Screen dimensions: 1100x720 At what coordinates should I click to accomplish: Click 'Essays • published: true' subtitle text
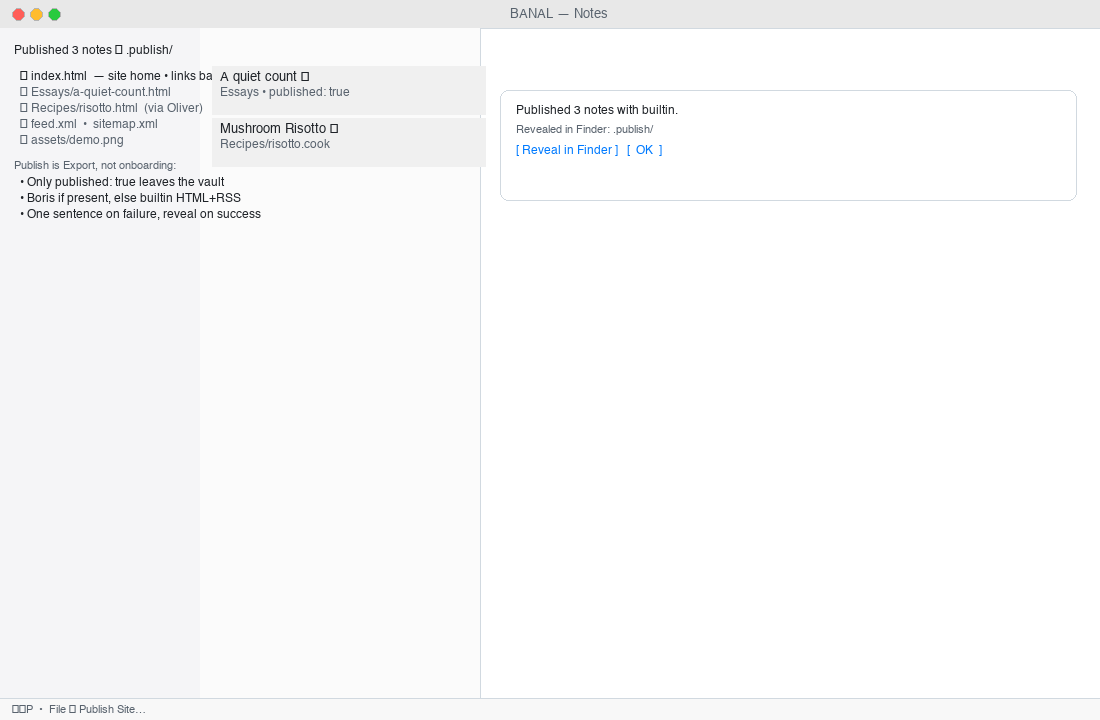(x=285, y=92)
